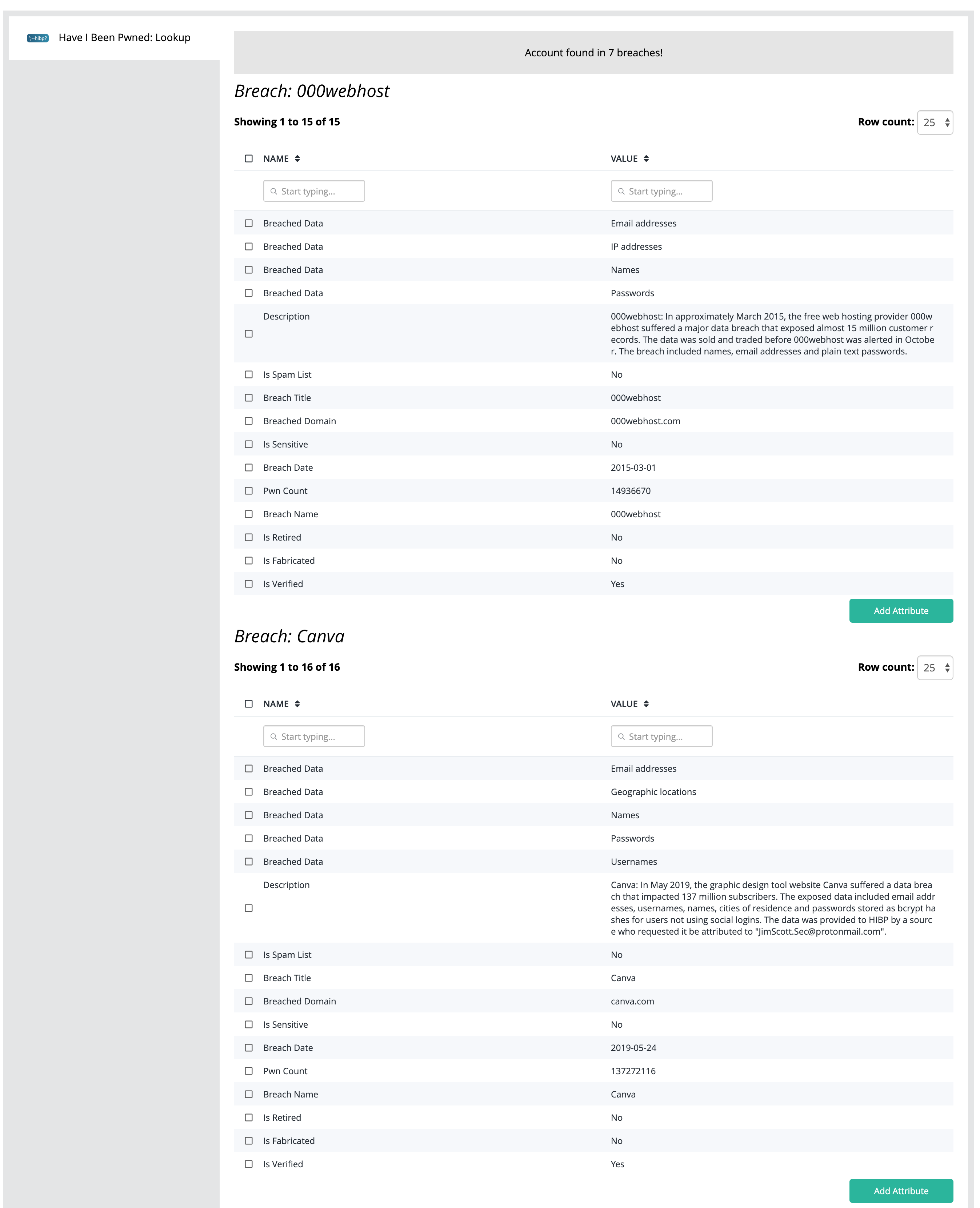Click Account found in 7 breaches banner
This screenshot has height=1208, width=980.
coord(593,52)
